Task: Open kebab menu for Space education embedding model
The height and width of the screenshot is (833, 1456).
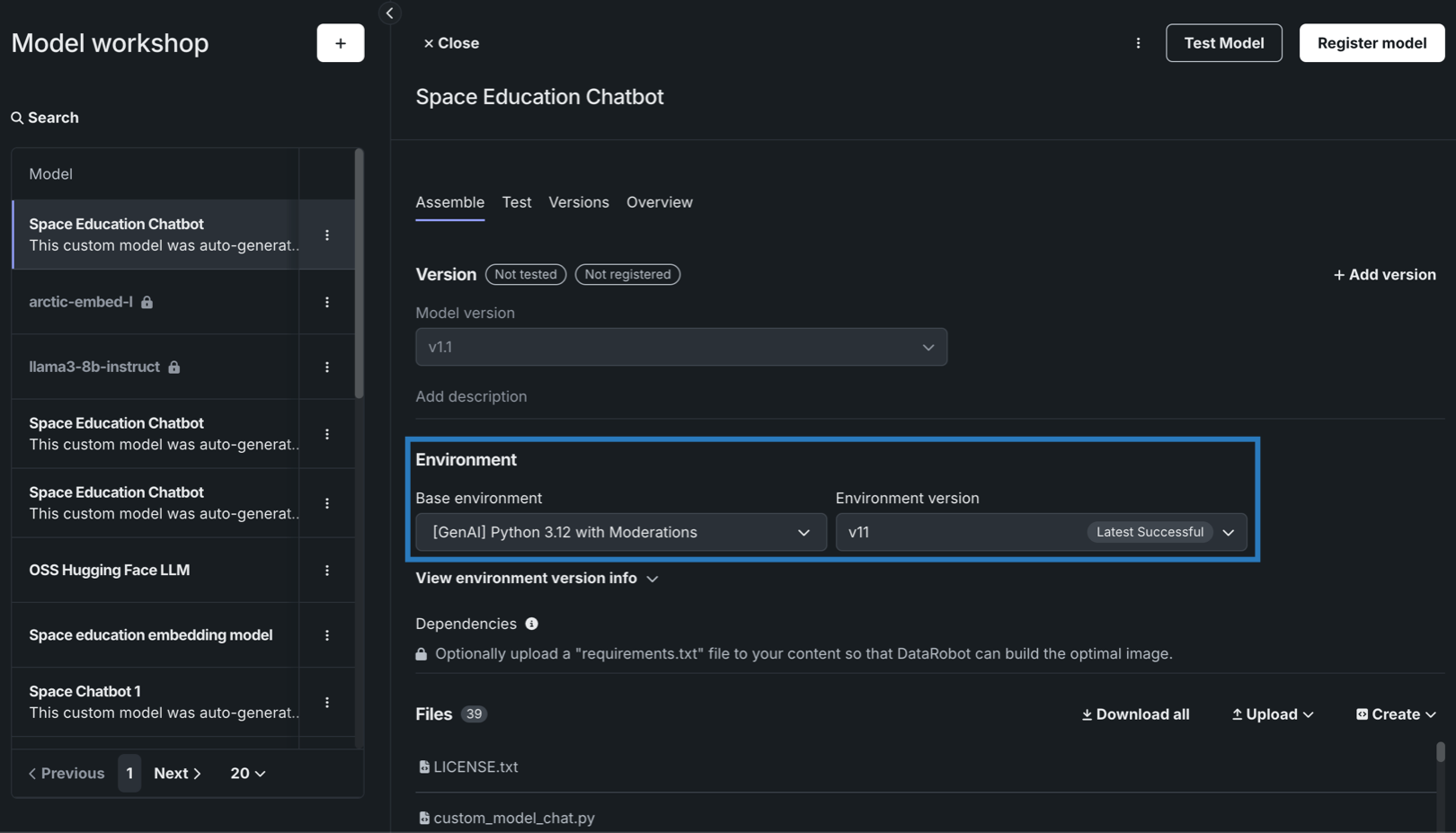Action: (327, 635)
